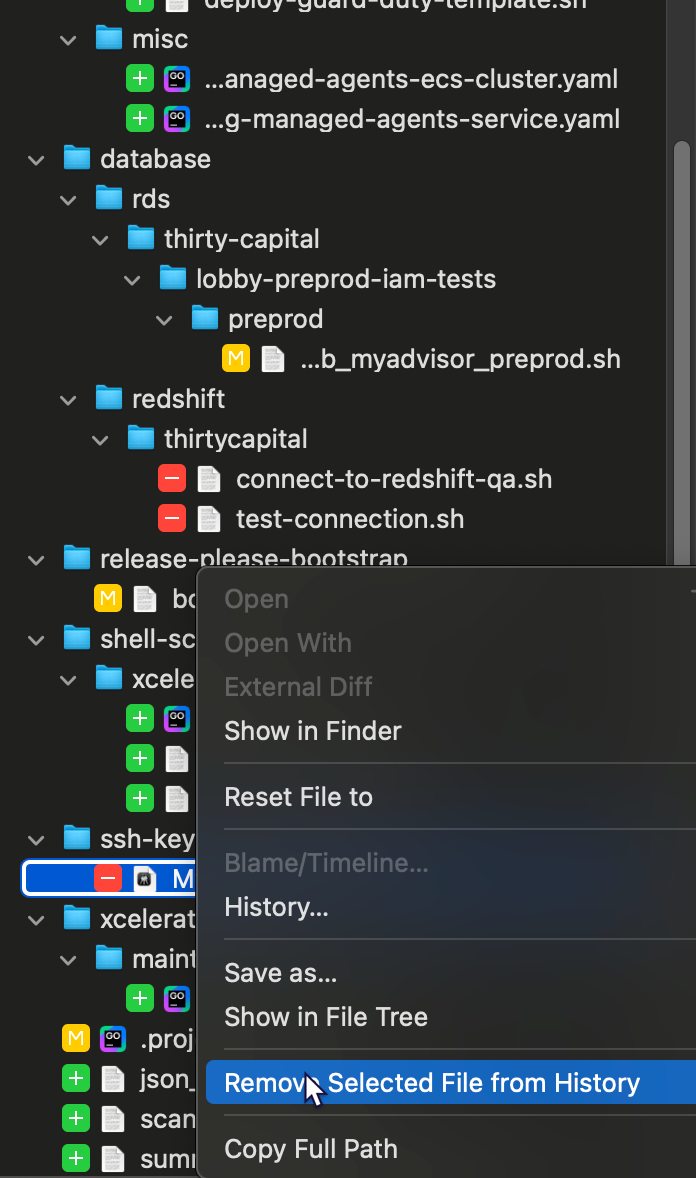696x1178 pixels.
Task: Choose Copy Full Path from context menu
Action: coord(311,1149)
